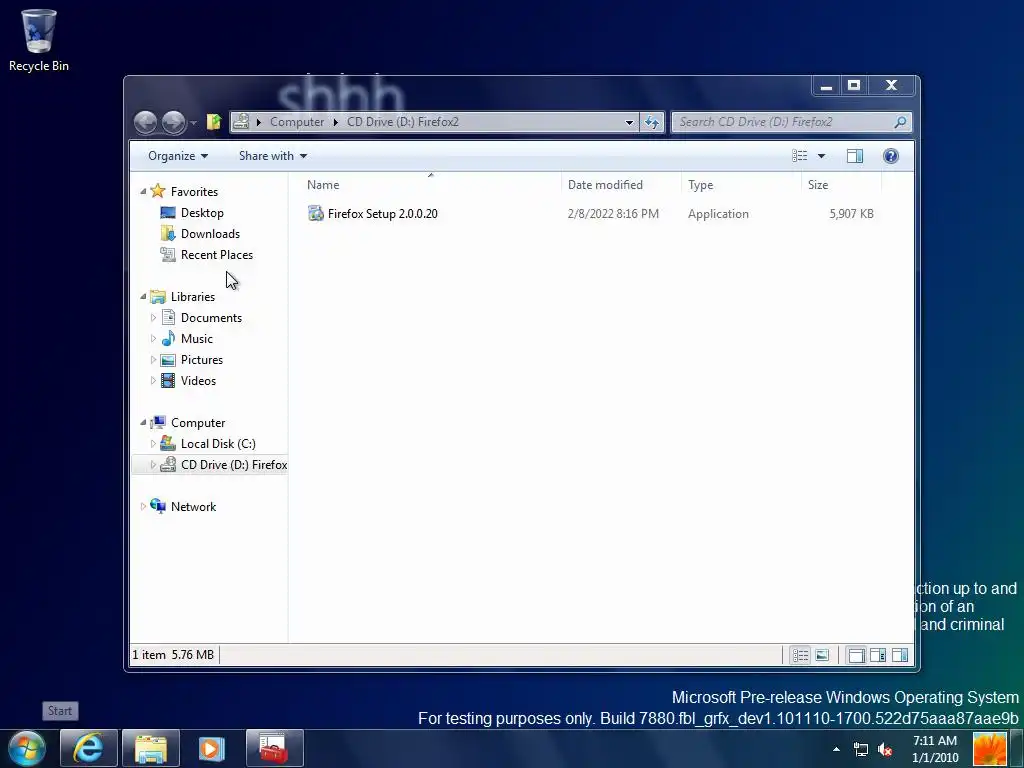This screenshot has height=768, width=1024.
Task: Go forward with the Forward arrow button
Action: (x=173, y=122)
